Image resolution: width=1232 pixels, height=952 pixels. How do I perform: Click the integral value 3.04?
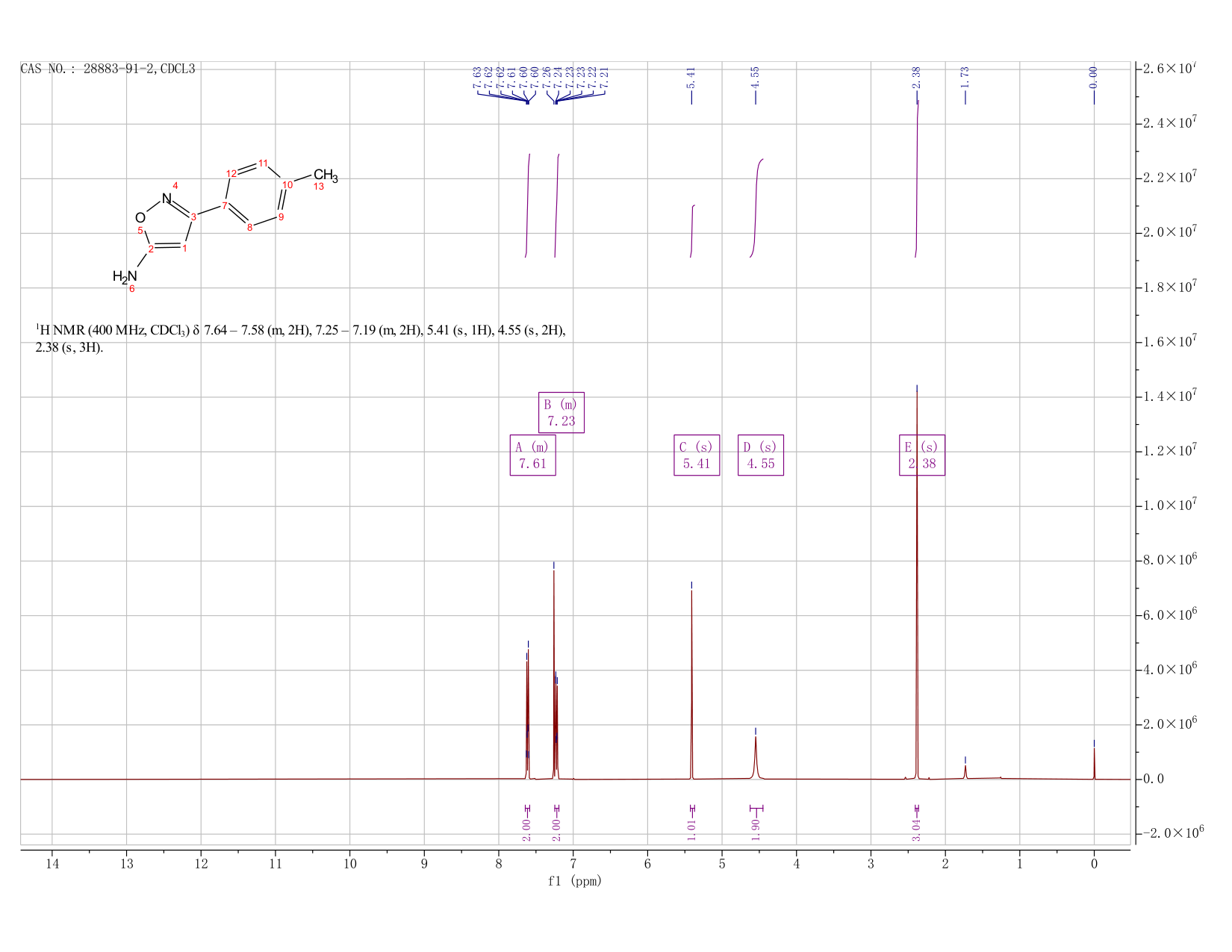coord(917,830)
